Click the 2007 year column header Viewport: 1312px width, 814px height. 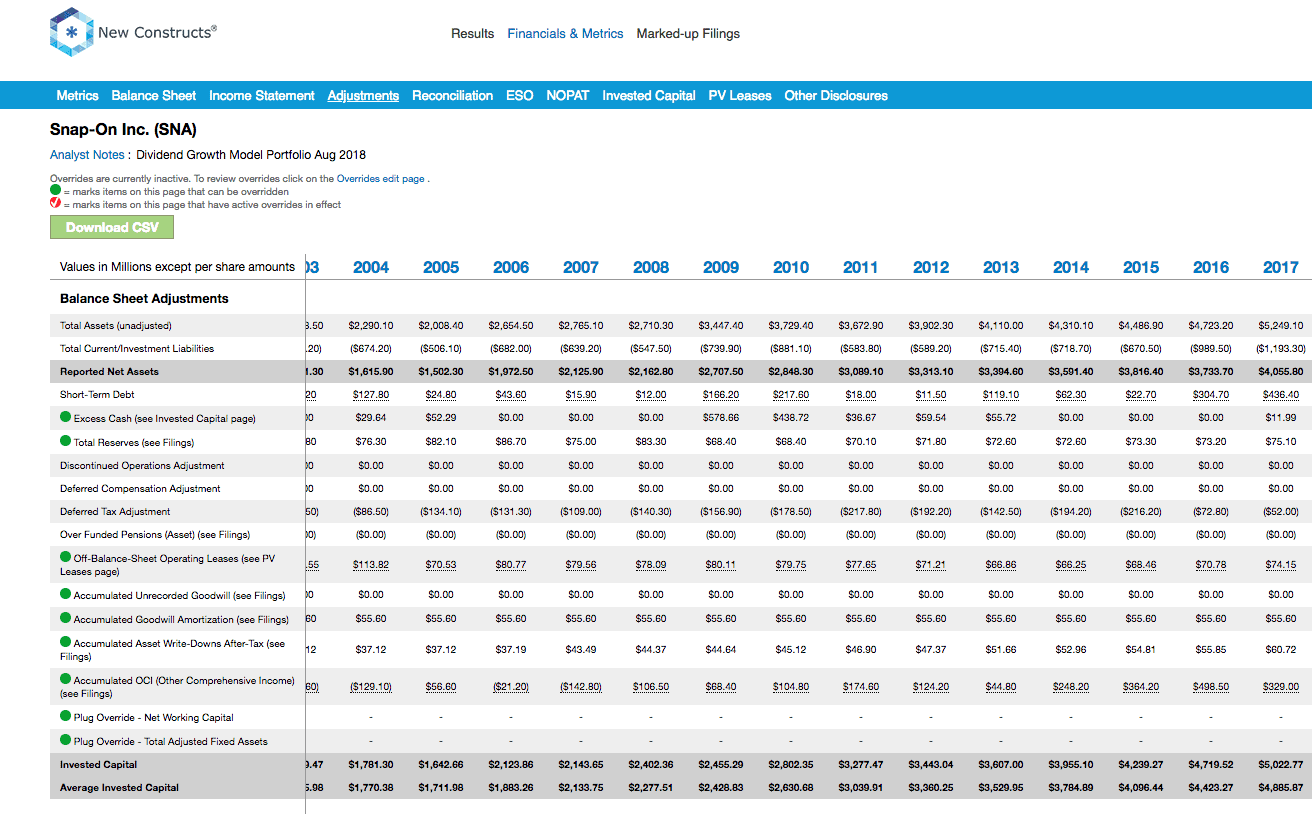click(x=581, y=267)
